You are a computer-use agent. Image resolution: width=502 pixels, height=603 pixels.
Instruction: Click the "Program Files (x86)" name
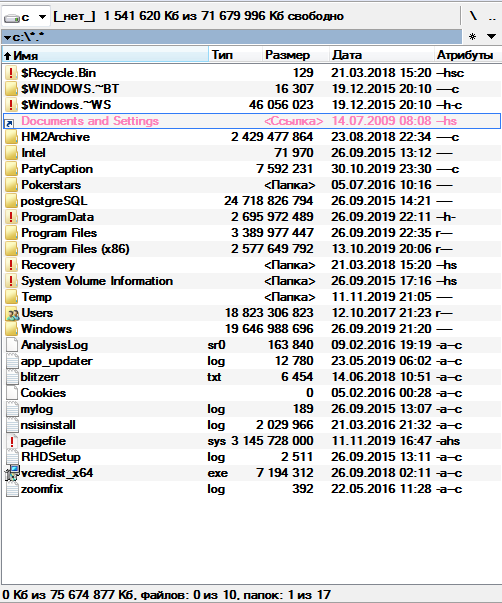pos(75,249)
